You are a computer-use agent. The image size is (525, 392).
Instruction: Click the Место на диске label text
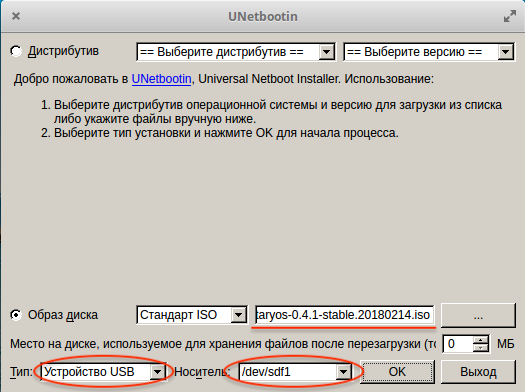coord(223,344)
